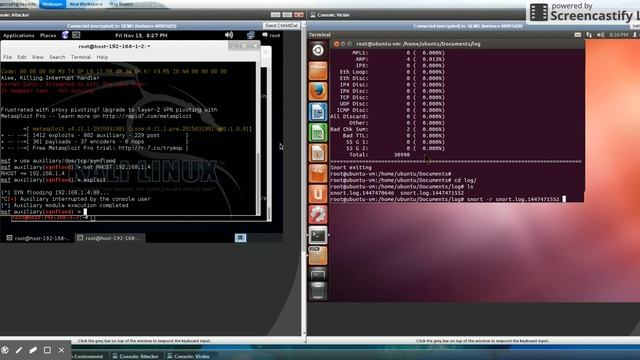Click Ubuntu clock indicator
640x360 pixels.
tap(619, 35)
